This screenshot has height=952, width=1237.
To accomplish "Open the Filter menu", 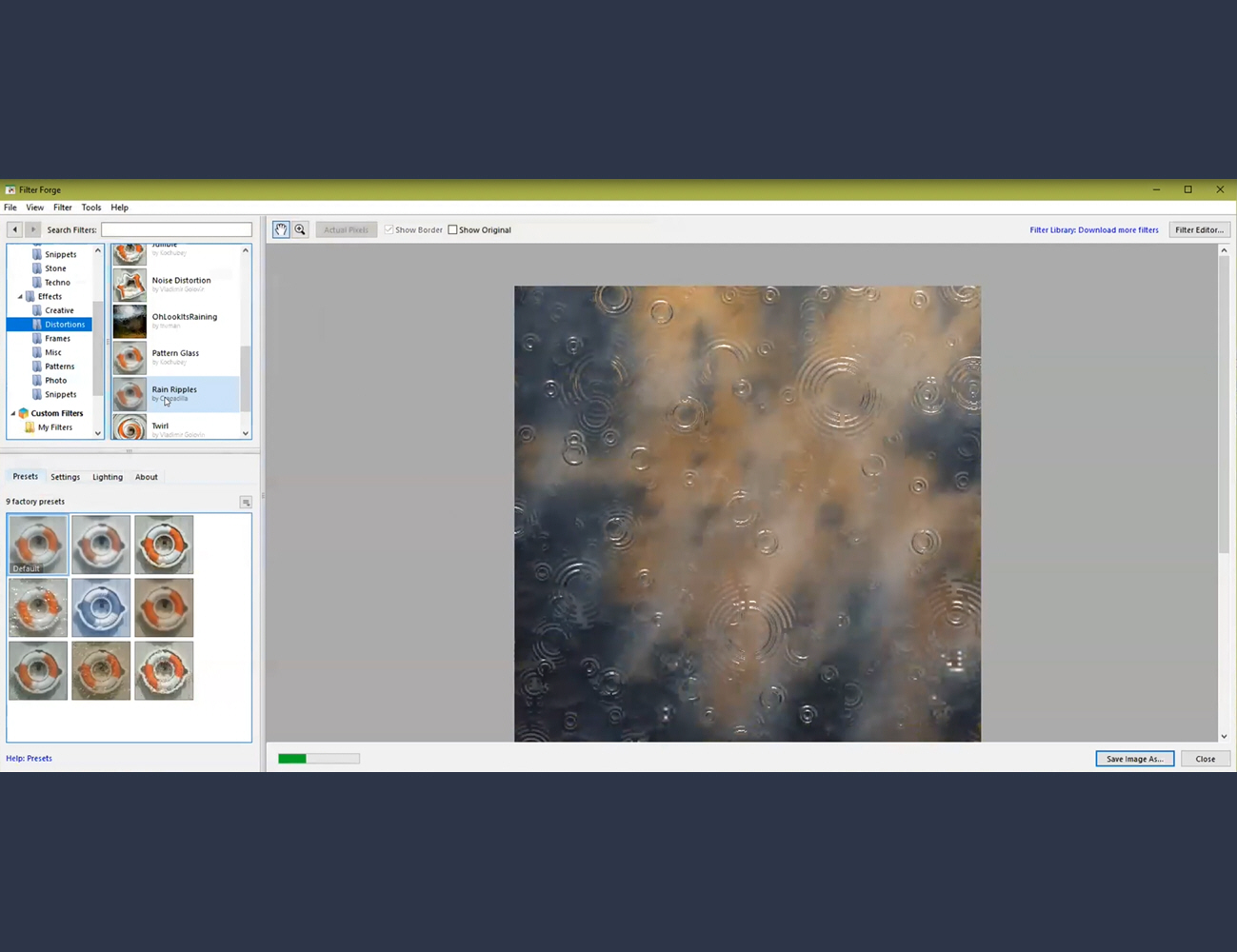I will [x=62, y=208].
